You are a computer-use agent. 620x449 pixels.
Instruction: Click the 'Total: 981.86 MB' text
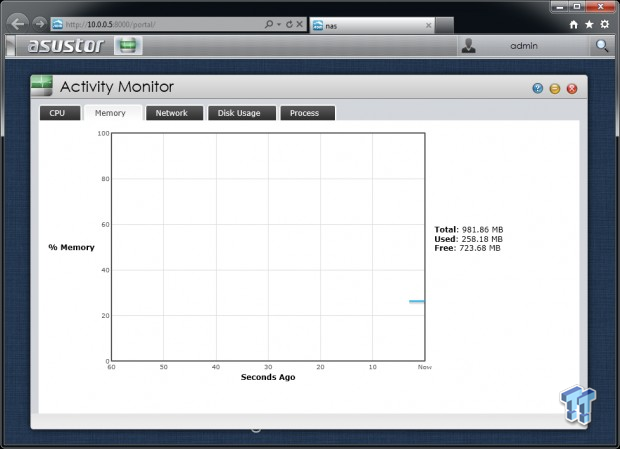tap(469, 230)
